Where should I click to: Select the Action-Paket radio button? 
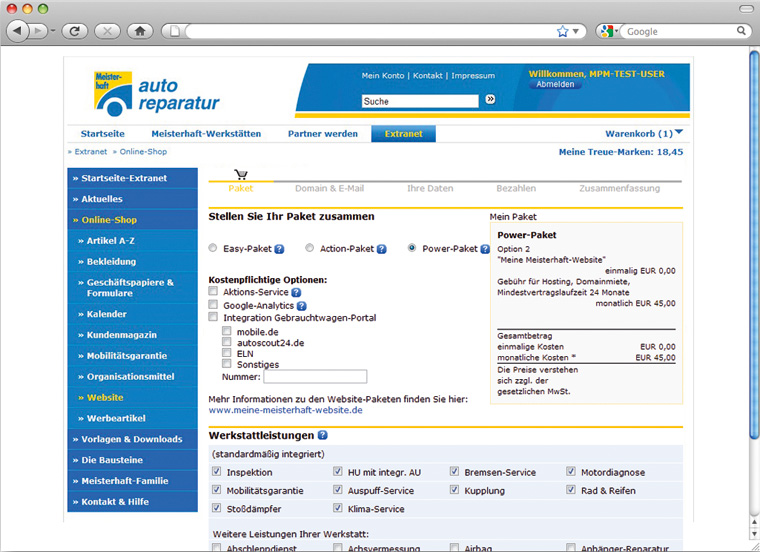[310, 248]
